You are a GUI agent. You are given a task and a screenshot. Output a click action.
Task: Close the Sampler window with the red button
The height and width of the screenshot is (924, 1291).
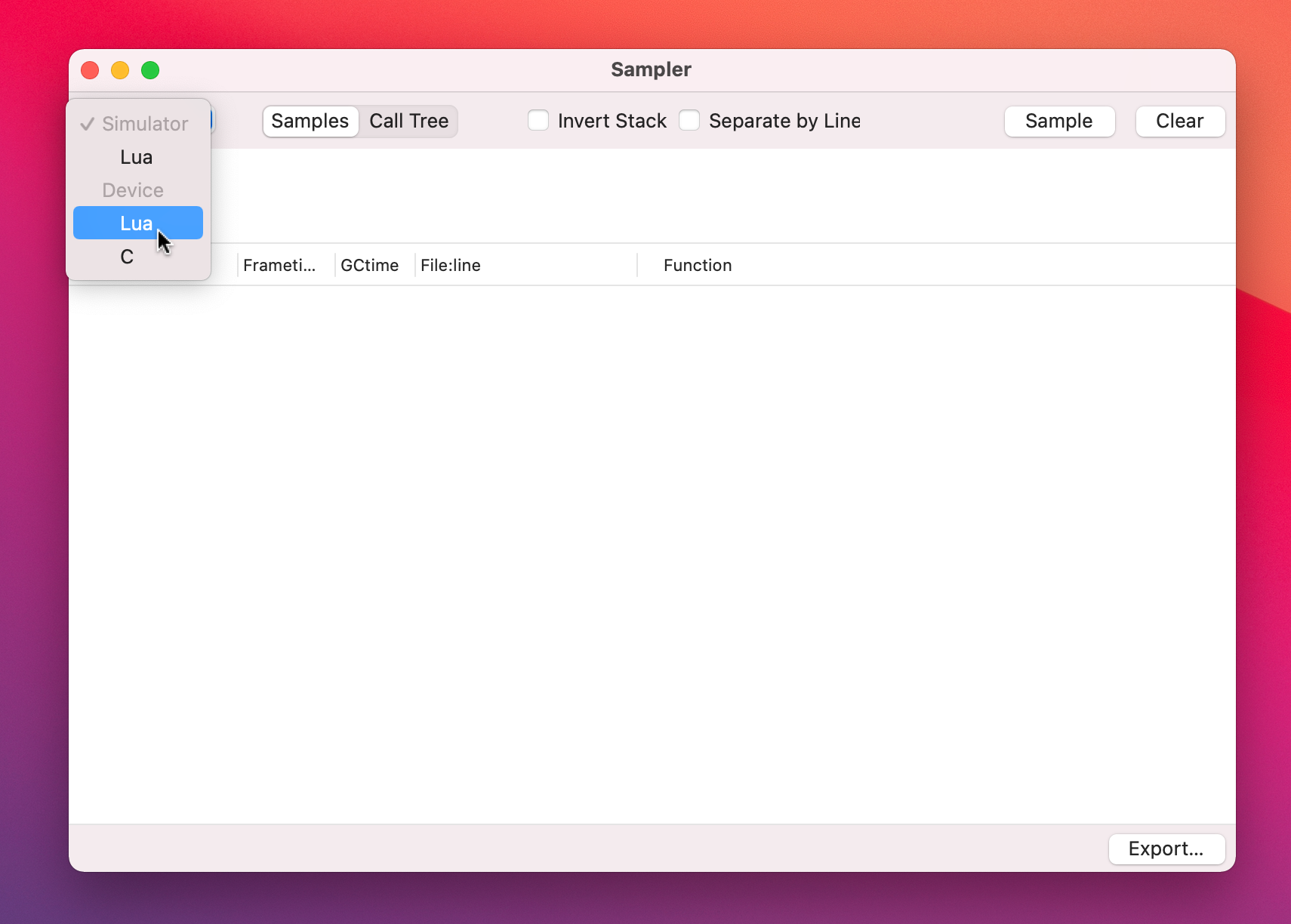pos(90,70)
